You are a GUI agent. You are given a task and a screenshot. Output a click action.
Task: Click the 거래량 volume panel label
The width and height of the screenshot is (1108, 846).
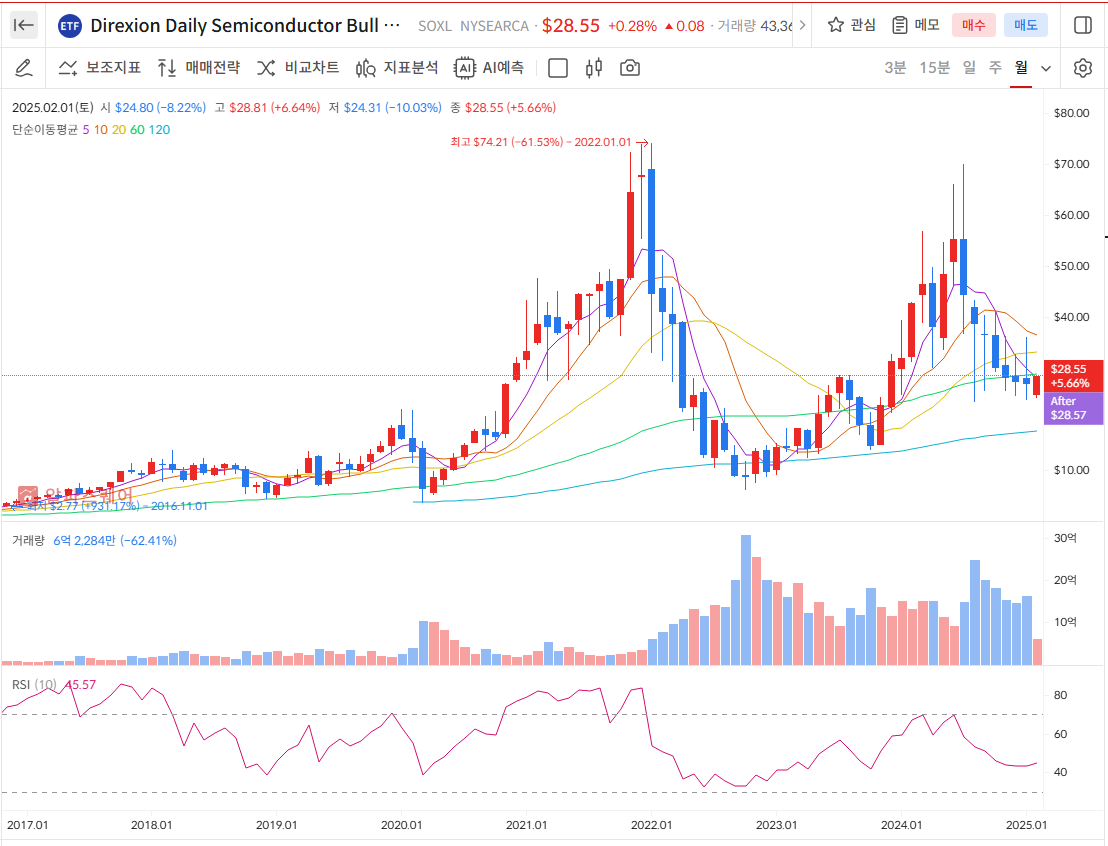28,541
